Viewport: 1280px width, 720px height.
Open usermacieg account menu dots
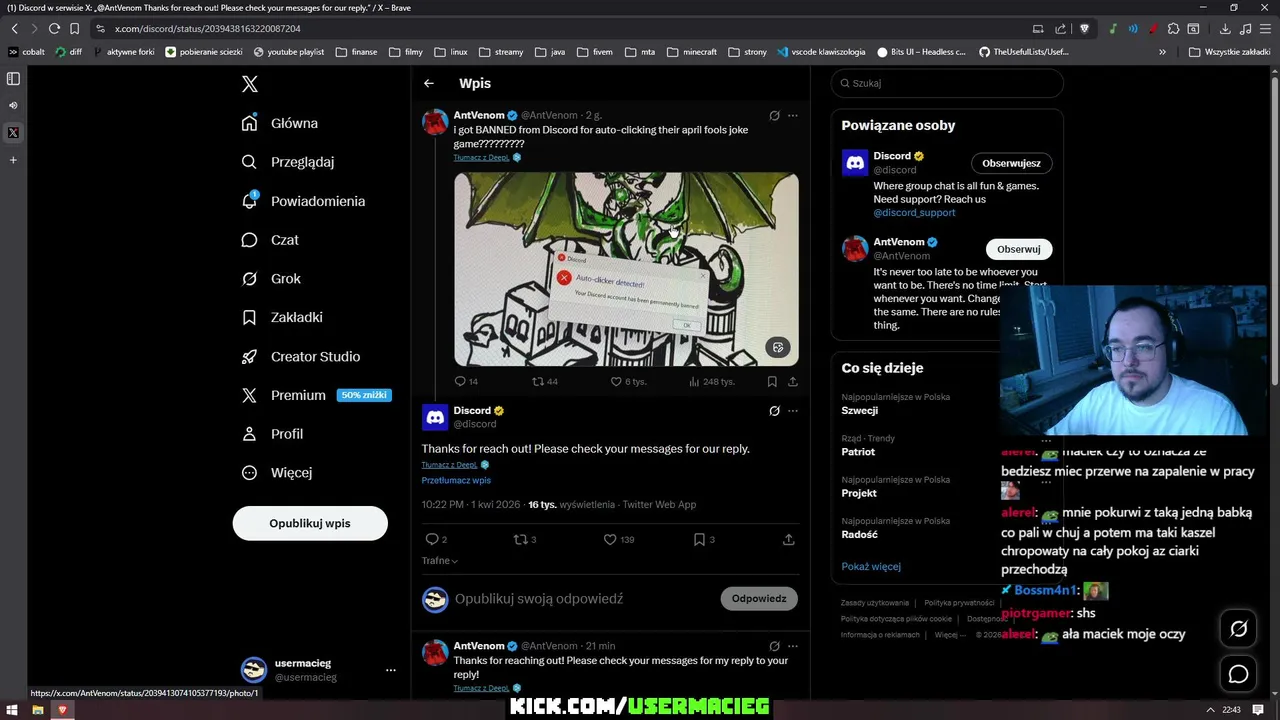(x=391, y=670)
